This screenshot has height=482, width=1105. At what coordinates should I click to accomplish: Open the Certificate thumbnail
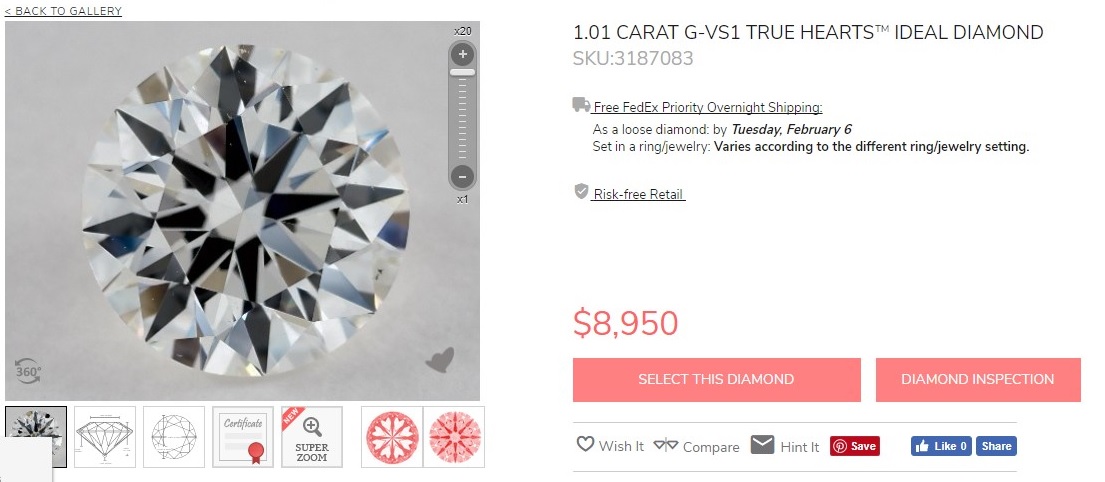[243, 436]
